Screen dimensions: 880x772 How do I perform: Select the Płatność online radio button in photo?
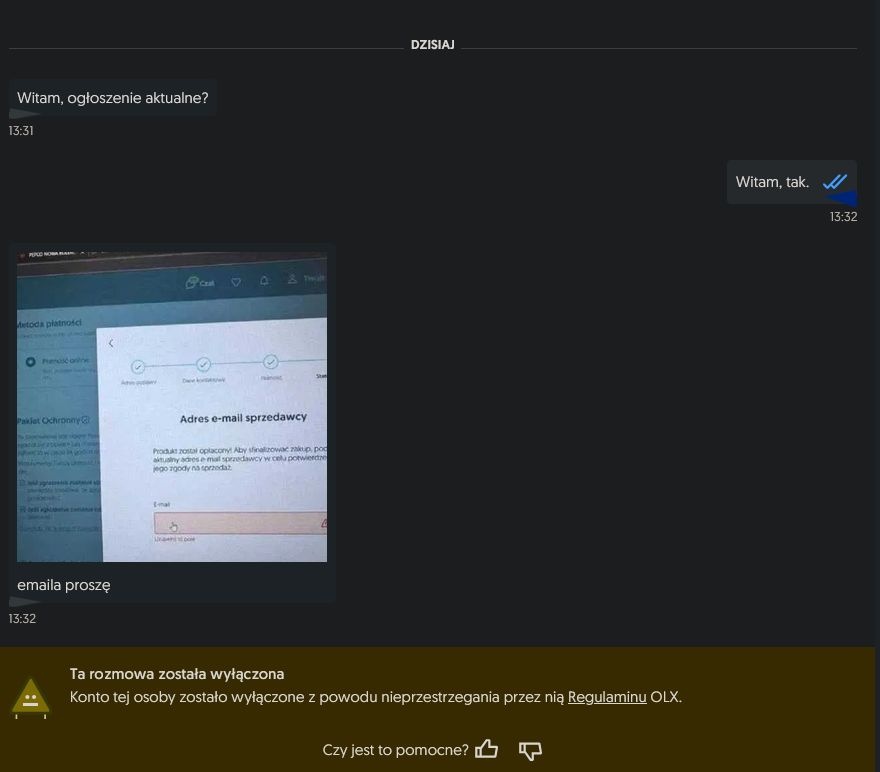pyautogui.click(x=31, y=361)
